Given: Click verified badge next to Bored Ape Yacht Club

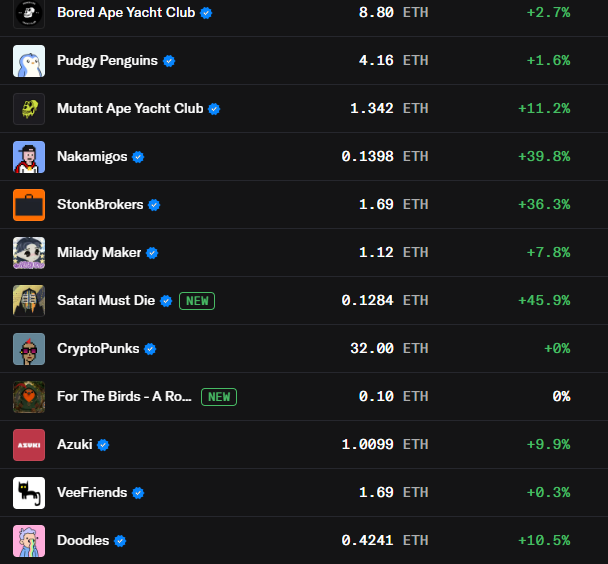Looking at the screenshot, I should tap(206, 13).
